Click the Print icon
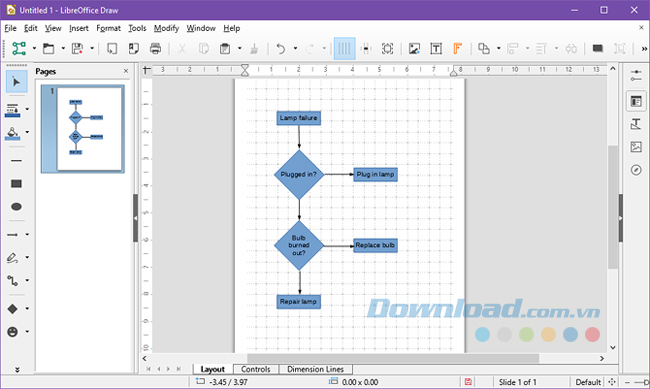The image size is (650, 389). tap(155, 49)
